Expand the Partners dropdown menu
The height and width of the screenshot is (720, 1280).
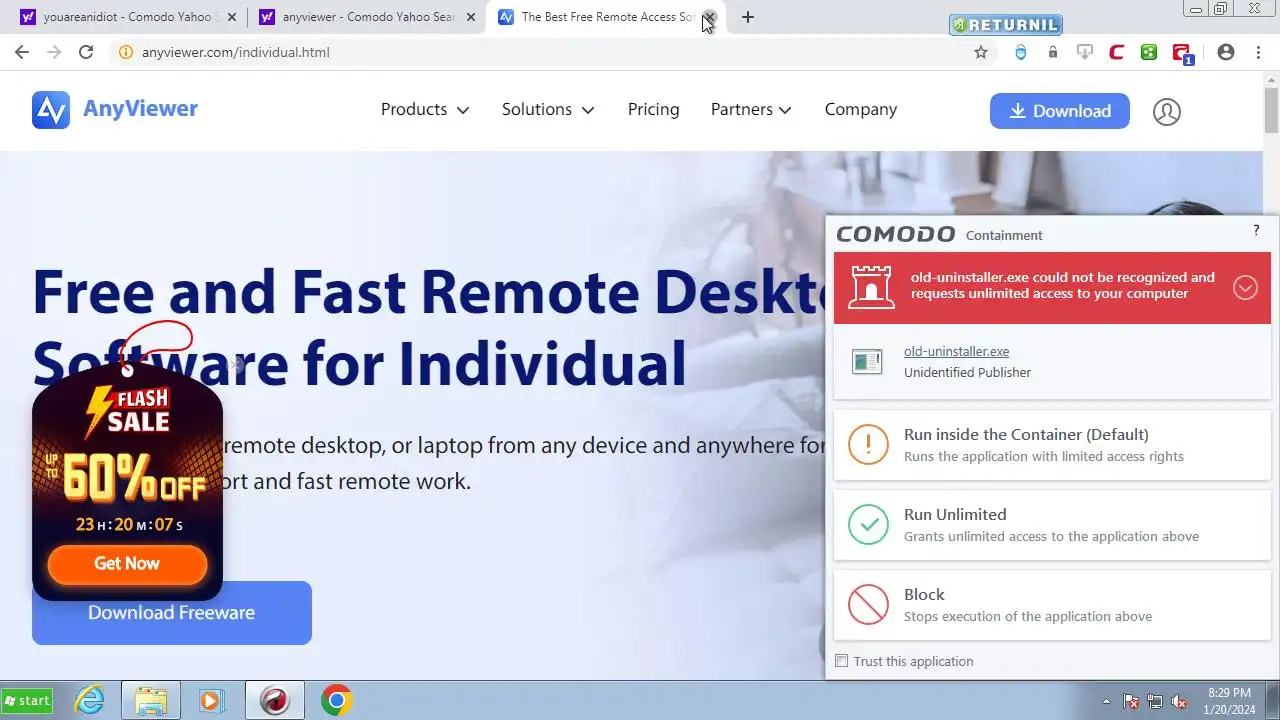click(751, 110)
